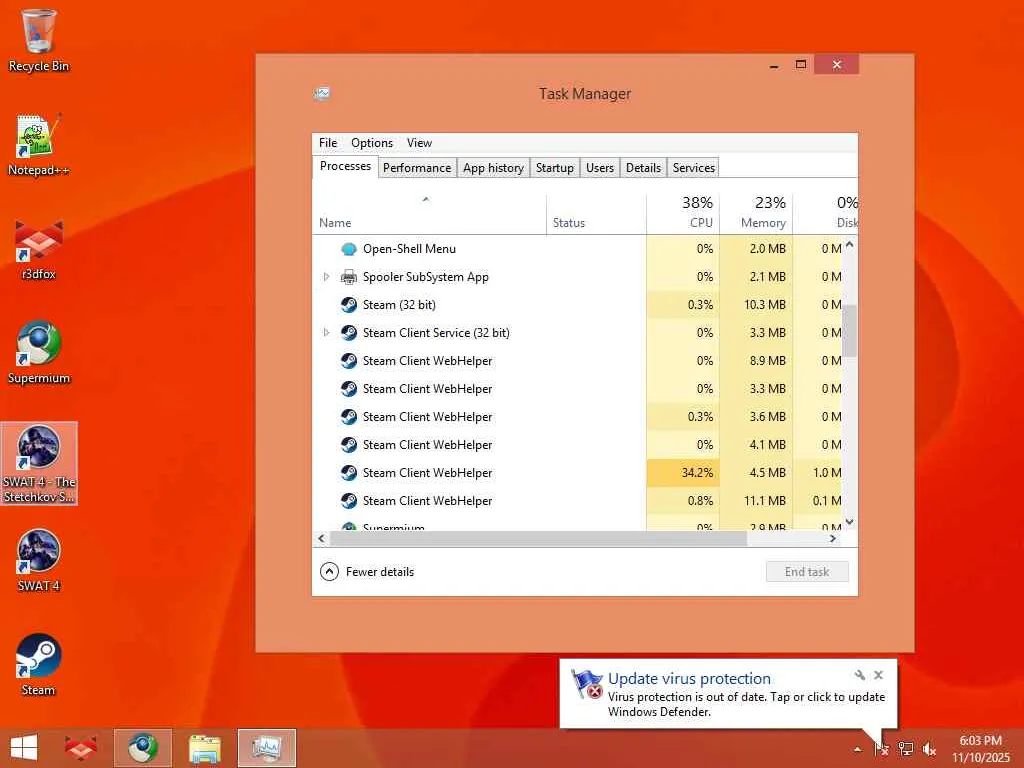
Task: Open the Options menu
Action: (372, 143)
